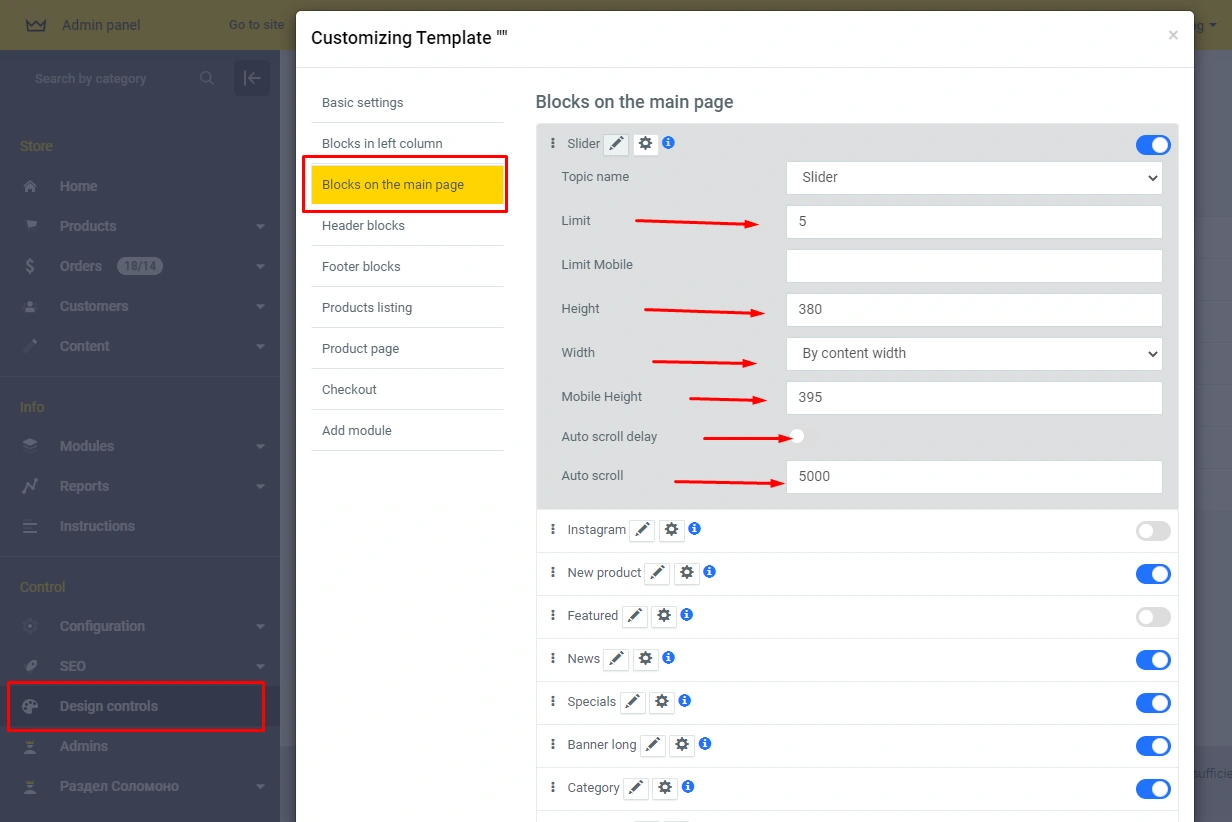This screenshot has height=822, width=1232.
Task: Click the info icon next to New product
Action: 709,572
